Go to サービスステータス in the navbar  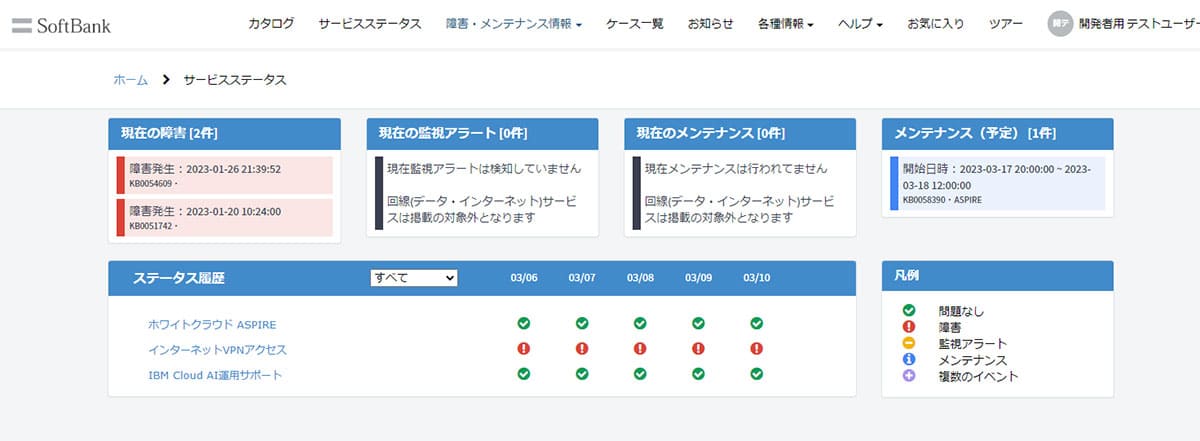coord(370,24)
